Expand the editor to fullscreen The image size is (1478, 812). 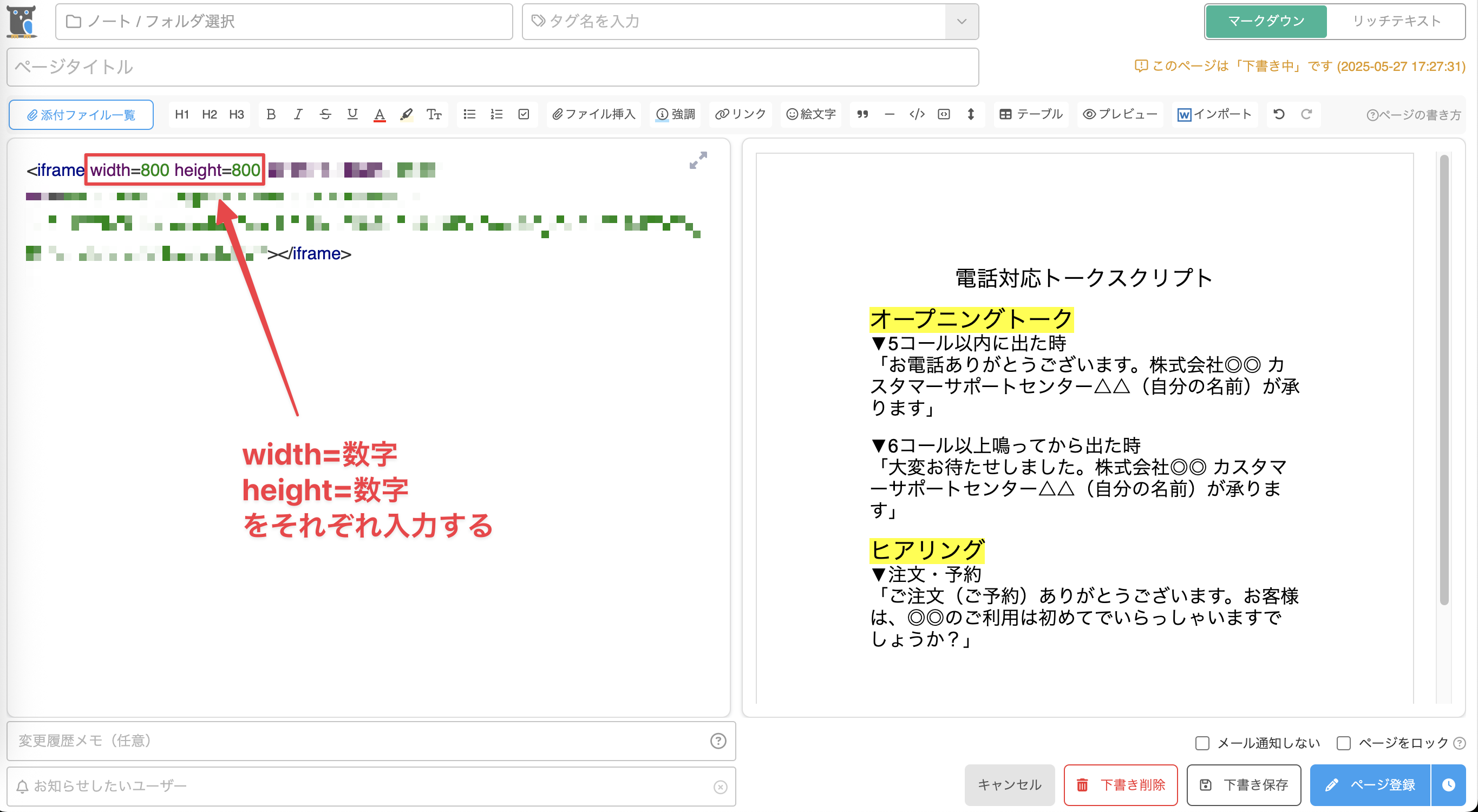[698, 160]
